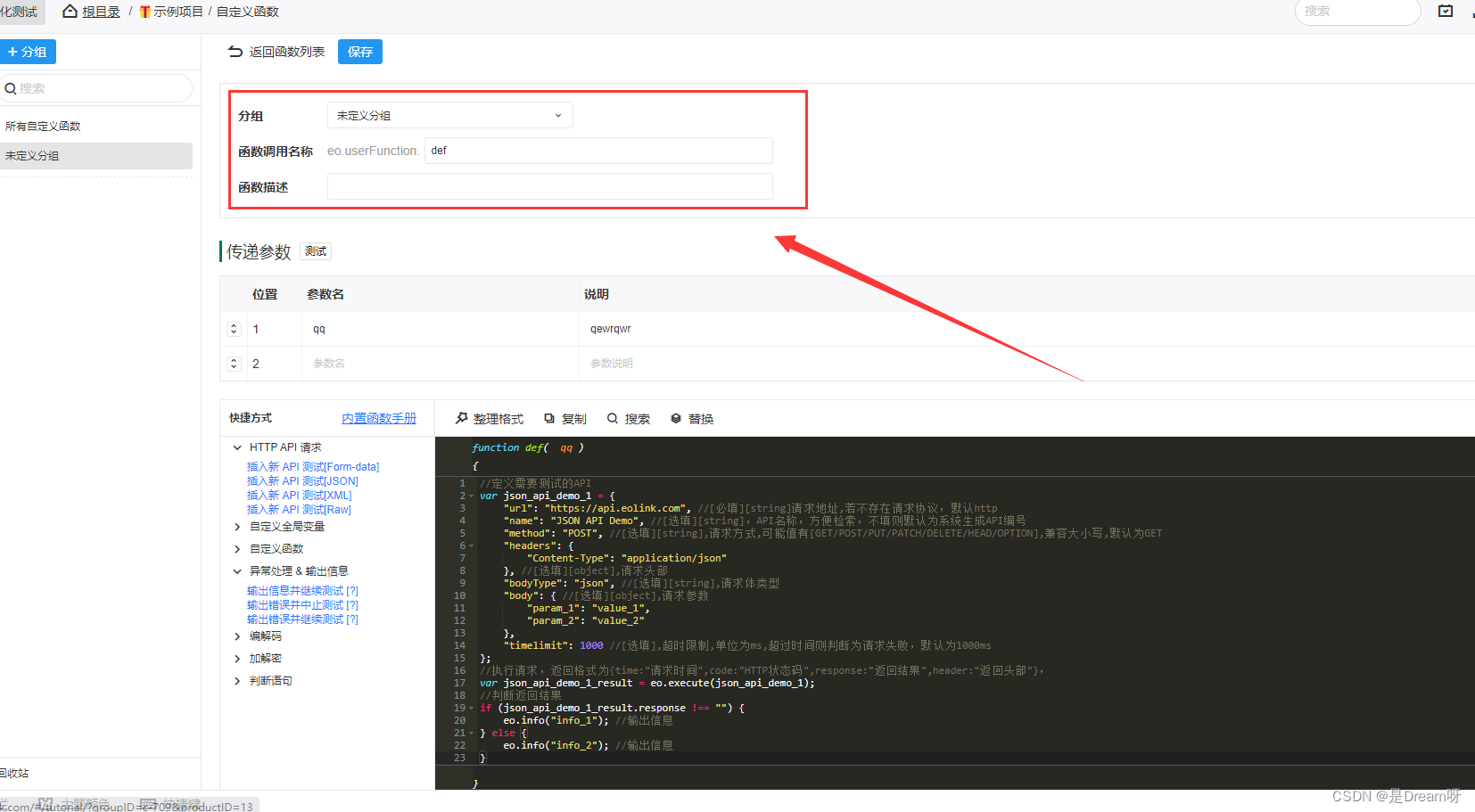The image size is (1475, 812).
Task: Click parameter name cell qq
Action: (x=441, y=329)
